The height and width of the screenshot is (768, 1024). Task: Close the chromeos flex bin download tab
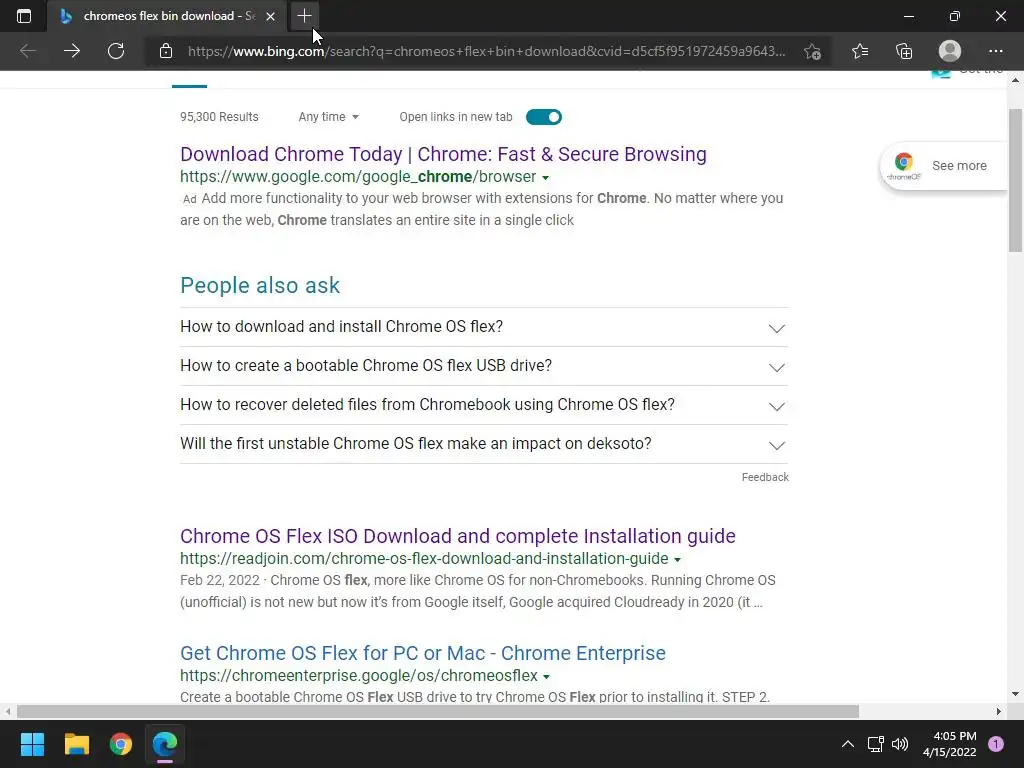pyautogui.click(x=270, y=16)
